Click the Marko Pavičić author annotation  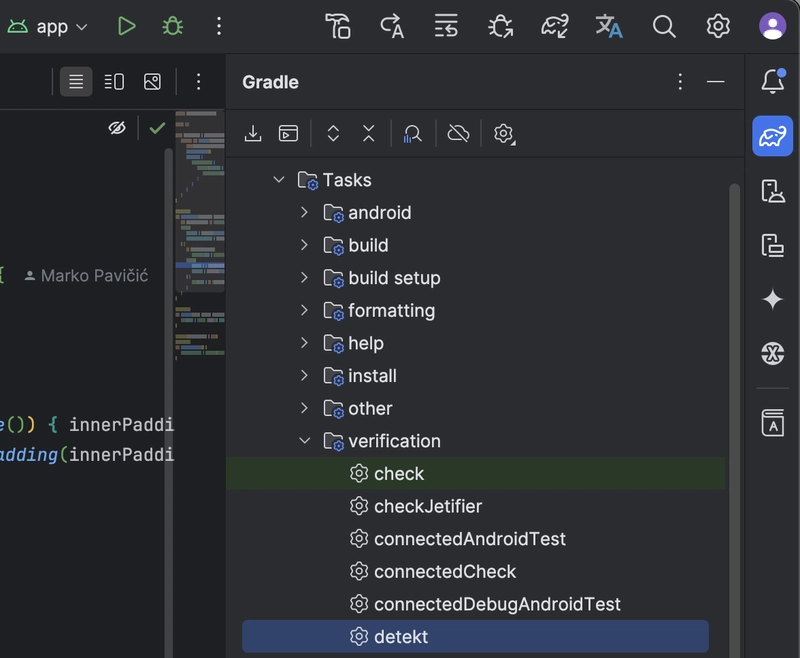(87, 276)
